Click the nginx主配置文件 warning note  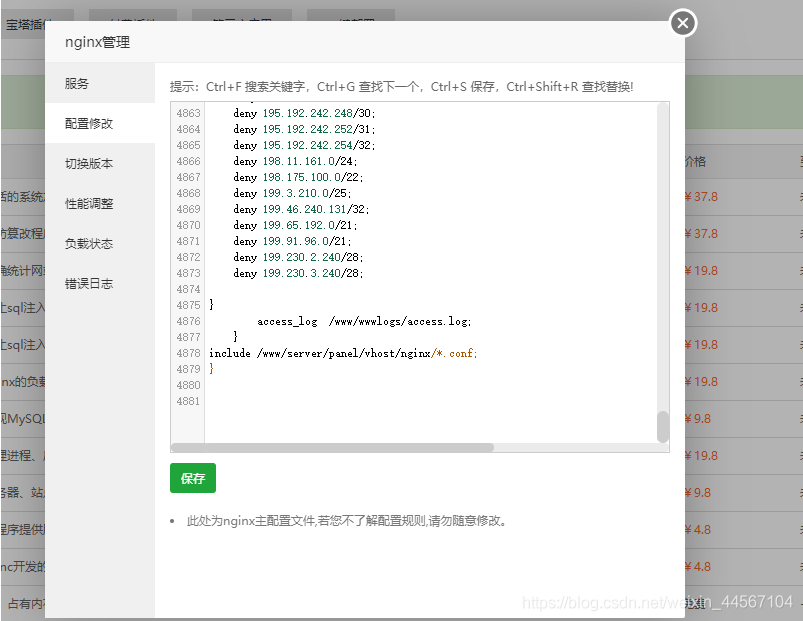[347, 521]
